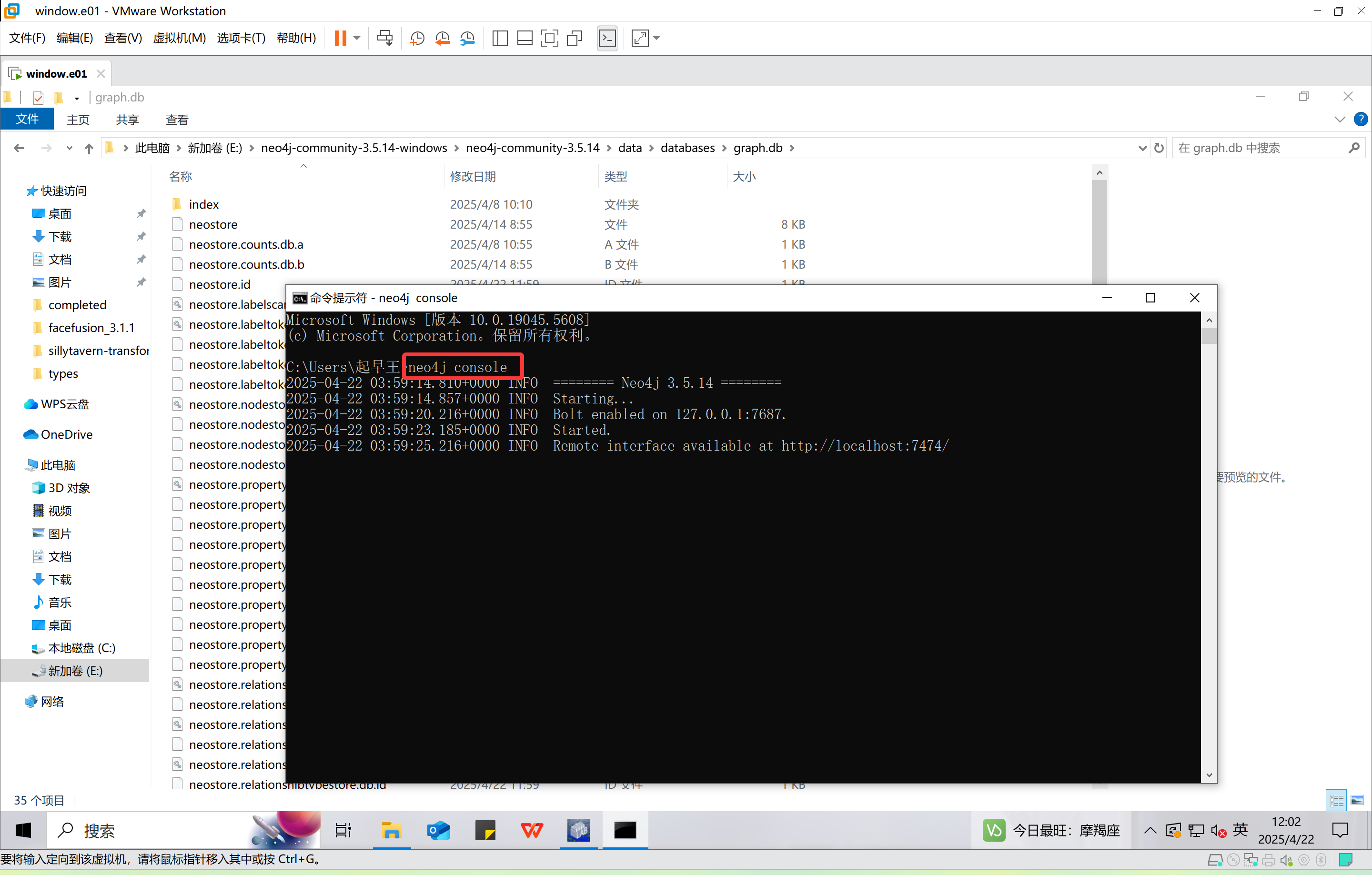
Task: Click the graph.db search input field
Action: (x=1259, y=148)
